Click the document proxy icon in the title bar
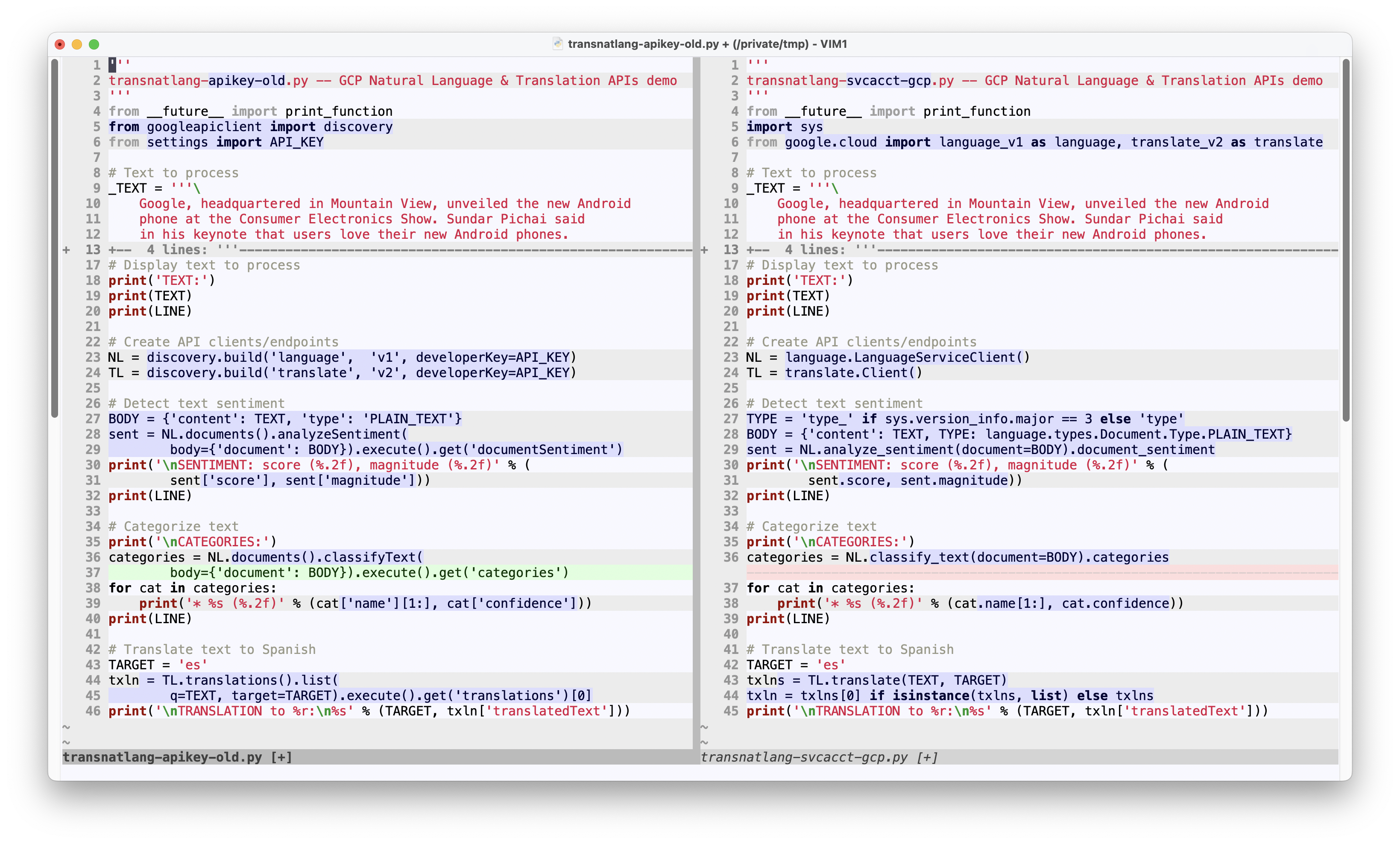1400x844 pixels. tap(557, 44)
